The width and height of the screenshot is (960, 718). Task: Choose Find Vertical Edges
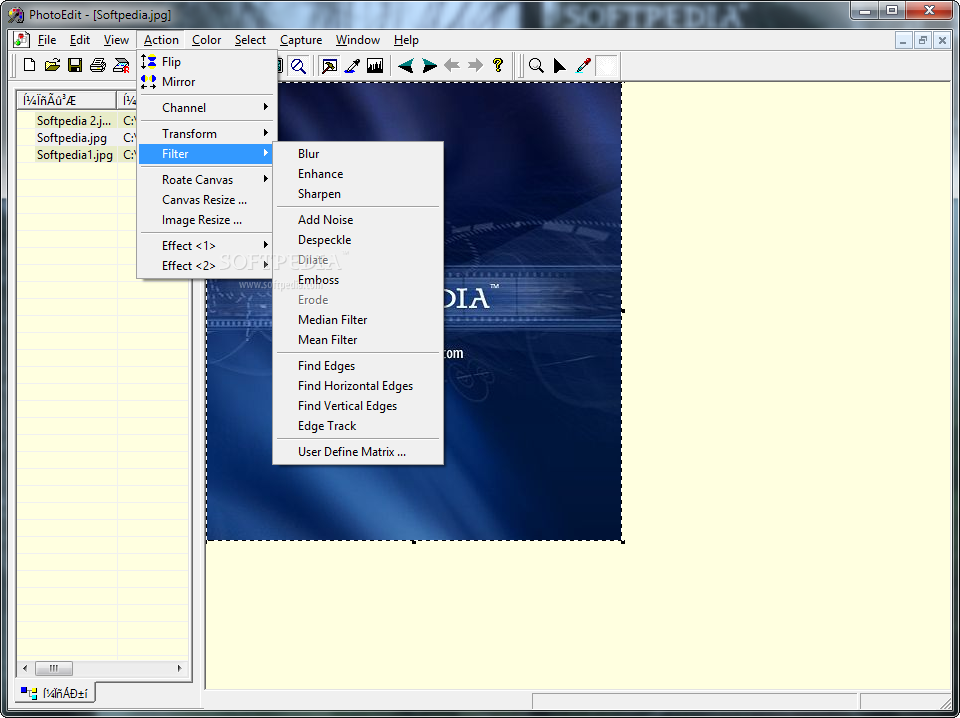pos(358,406)
